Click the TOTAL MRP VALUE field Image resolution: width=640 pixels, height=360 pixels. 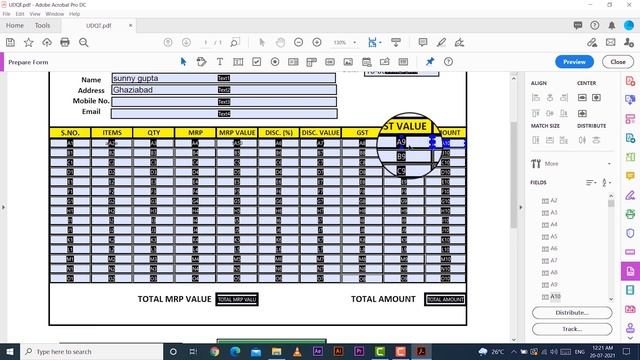[237, 299]
